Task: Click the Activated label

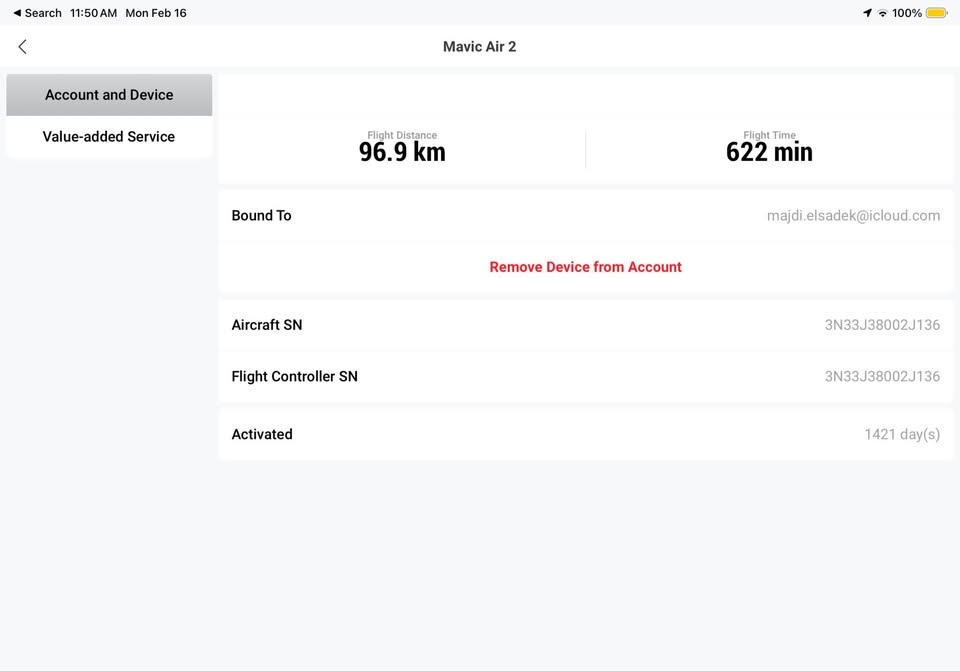Action: (262, 434)
